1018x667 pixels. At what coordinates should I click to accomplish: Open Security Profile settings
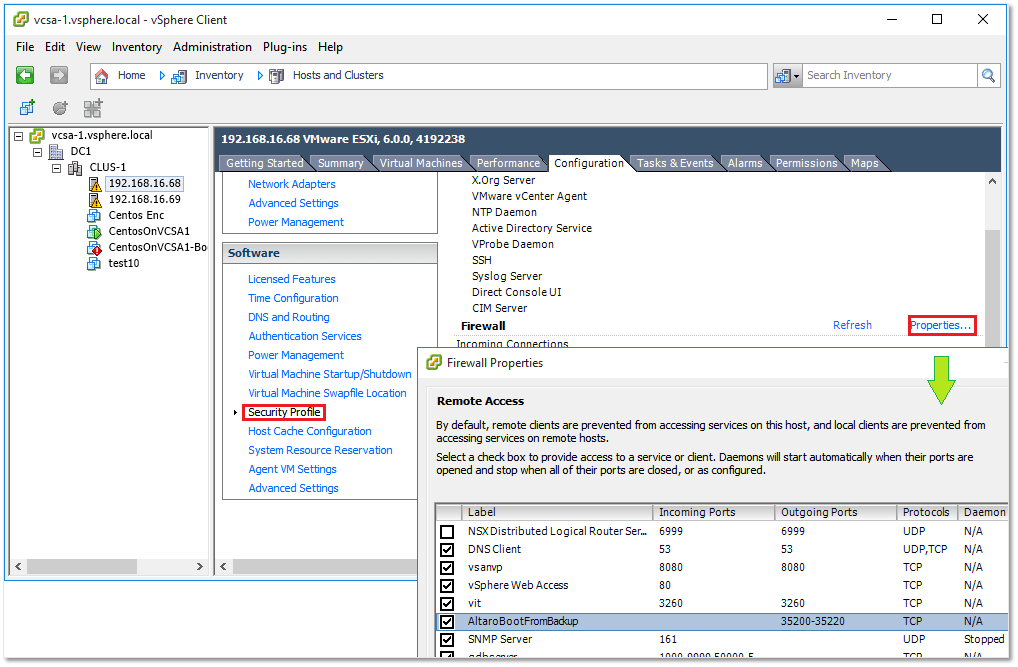click(284, 412)
